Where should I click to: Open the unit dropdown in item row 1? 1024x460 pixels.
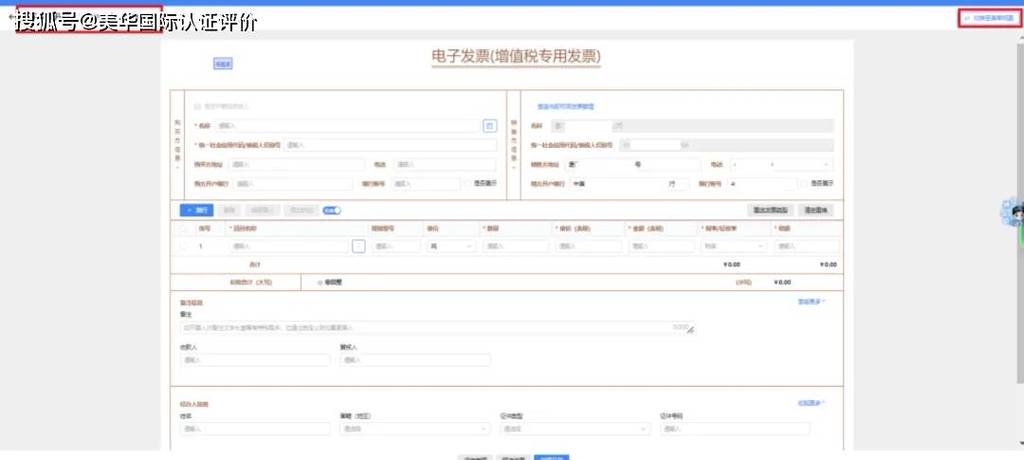coord(451,246)
